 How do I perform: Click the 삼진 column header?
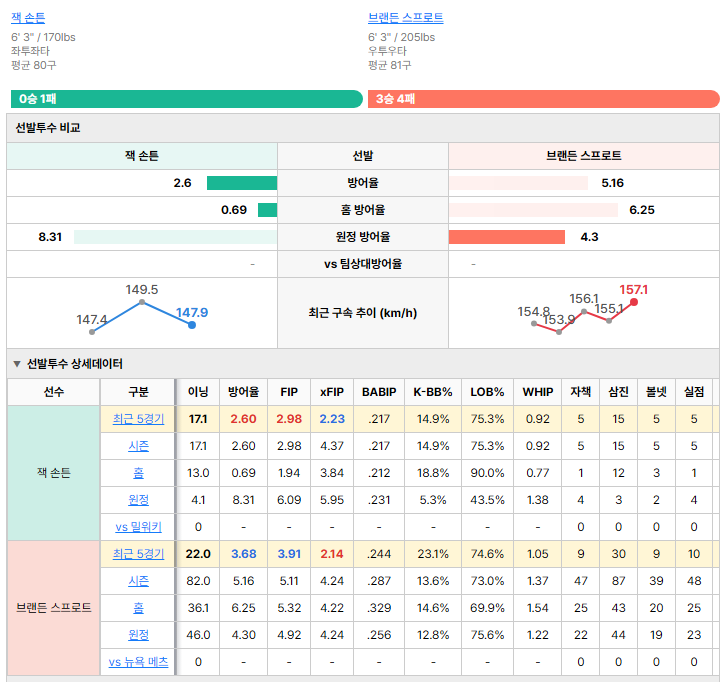click(x=619, y=392)
